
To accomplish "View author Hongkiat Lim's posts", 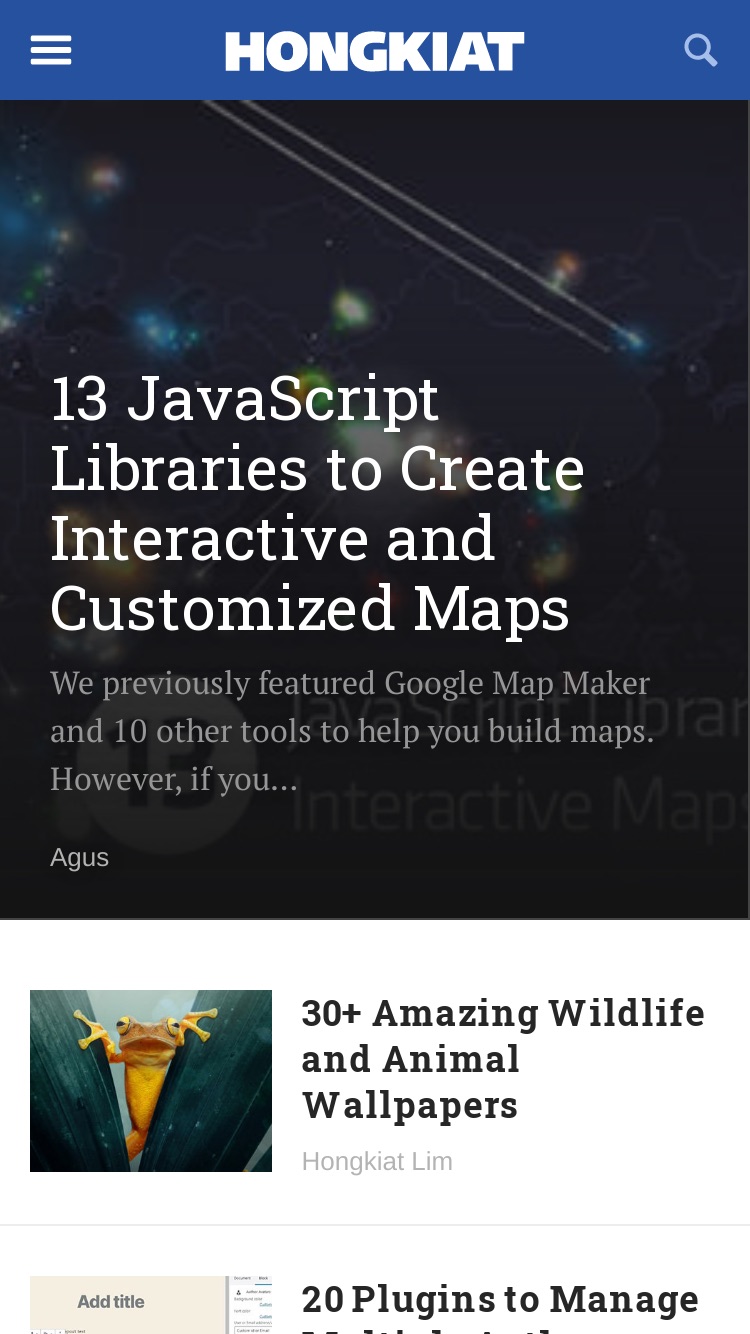I will pyautogui.click(x=377, y=1161).
